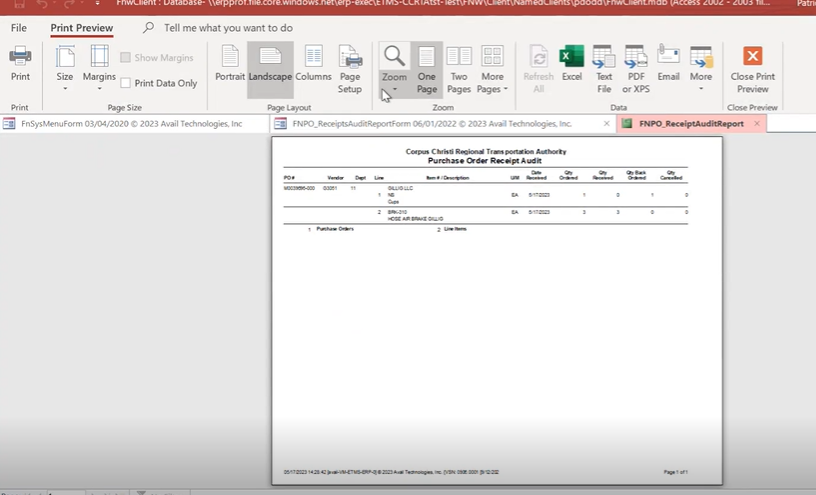Click Close Print Preview button
This screenshot has width=816, height=495.
click(x=752, y=68)
